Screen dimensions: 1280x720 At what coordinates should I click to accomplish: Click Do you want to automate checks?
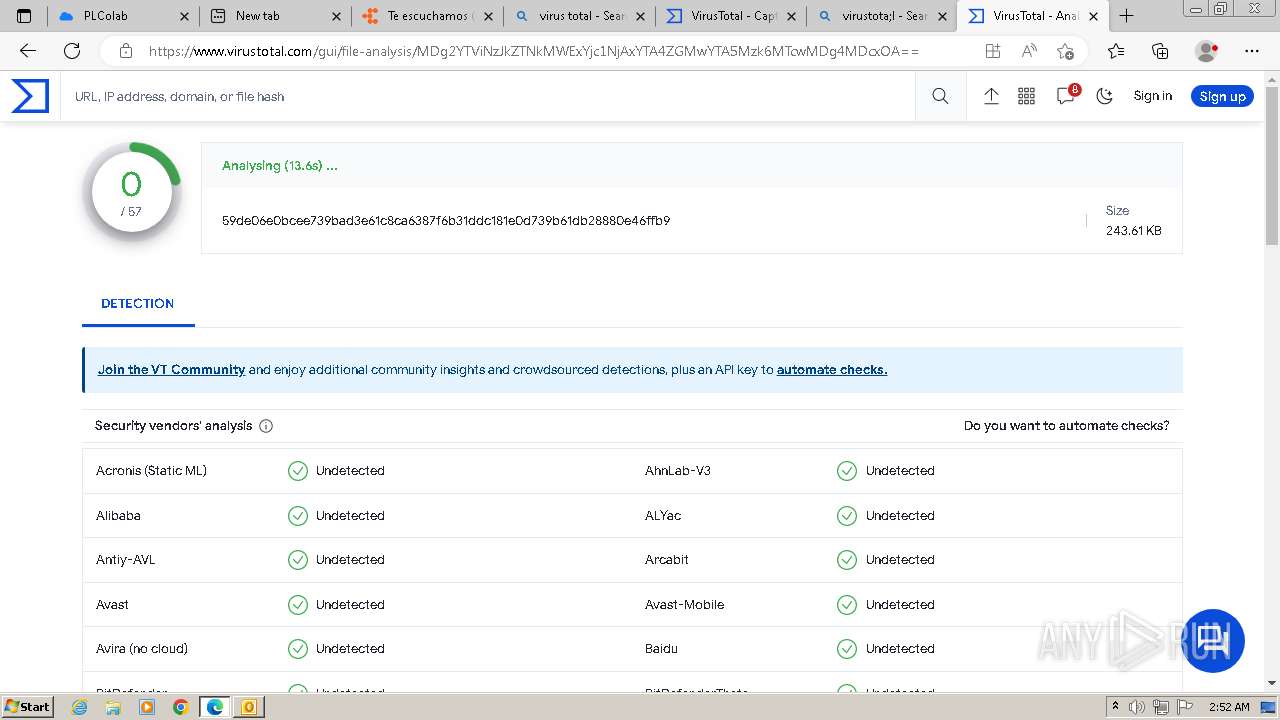pyautogui.click(x=1066, y=425)
